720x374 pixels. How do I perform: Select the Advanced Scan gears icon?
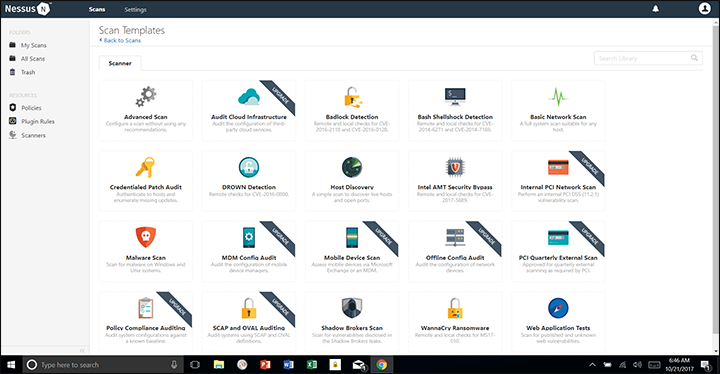click(x=146, y=96)
